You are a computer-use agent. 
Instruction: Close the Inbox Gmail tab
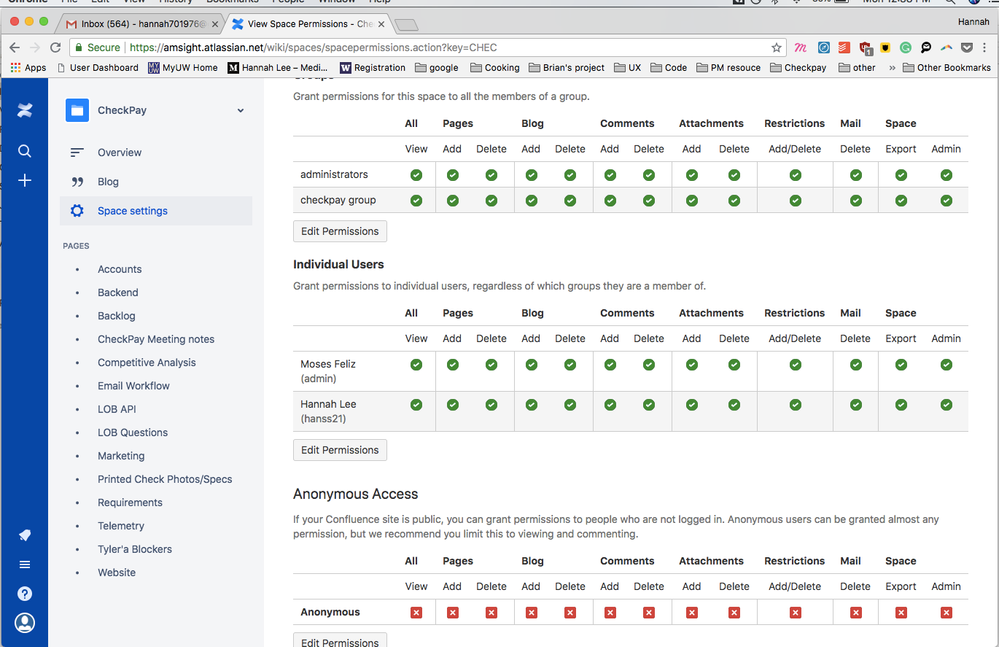pyautogui.click(x=215, y=24)
